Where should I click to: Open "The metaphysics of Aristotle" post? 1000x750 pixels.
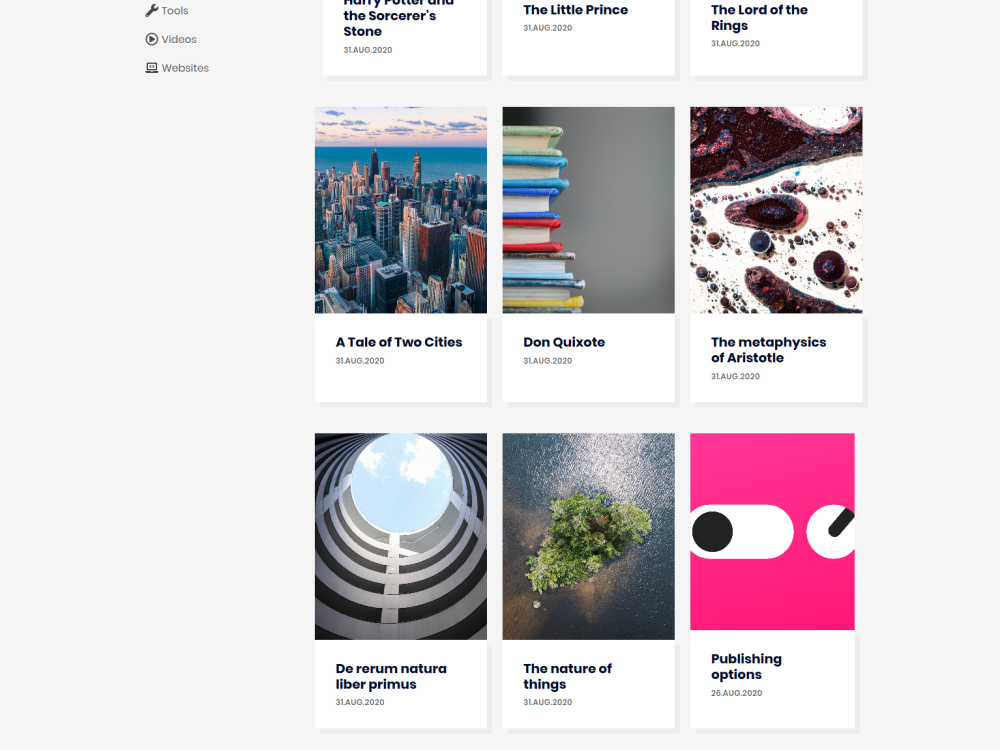click(768, 349)
